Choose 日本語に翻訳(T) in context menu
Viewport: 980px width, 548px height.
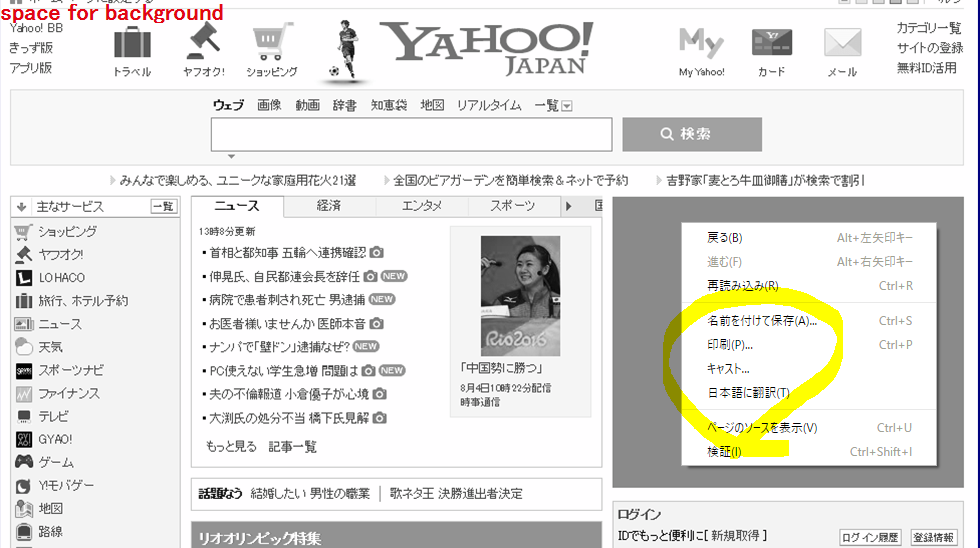click(x=809, y=392)
